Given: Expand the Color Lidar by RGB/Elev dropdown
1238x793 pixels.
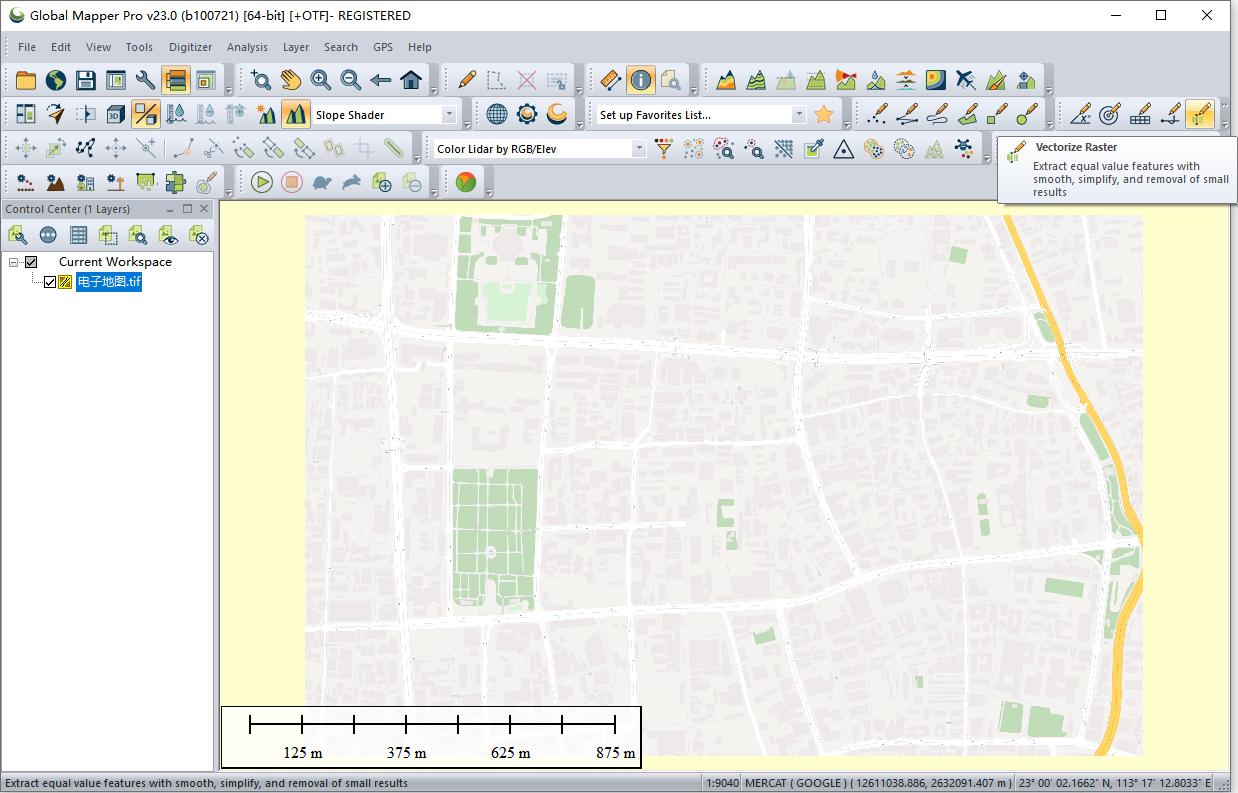Looking at the screenshot, I should (639, 149).
